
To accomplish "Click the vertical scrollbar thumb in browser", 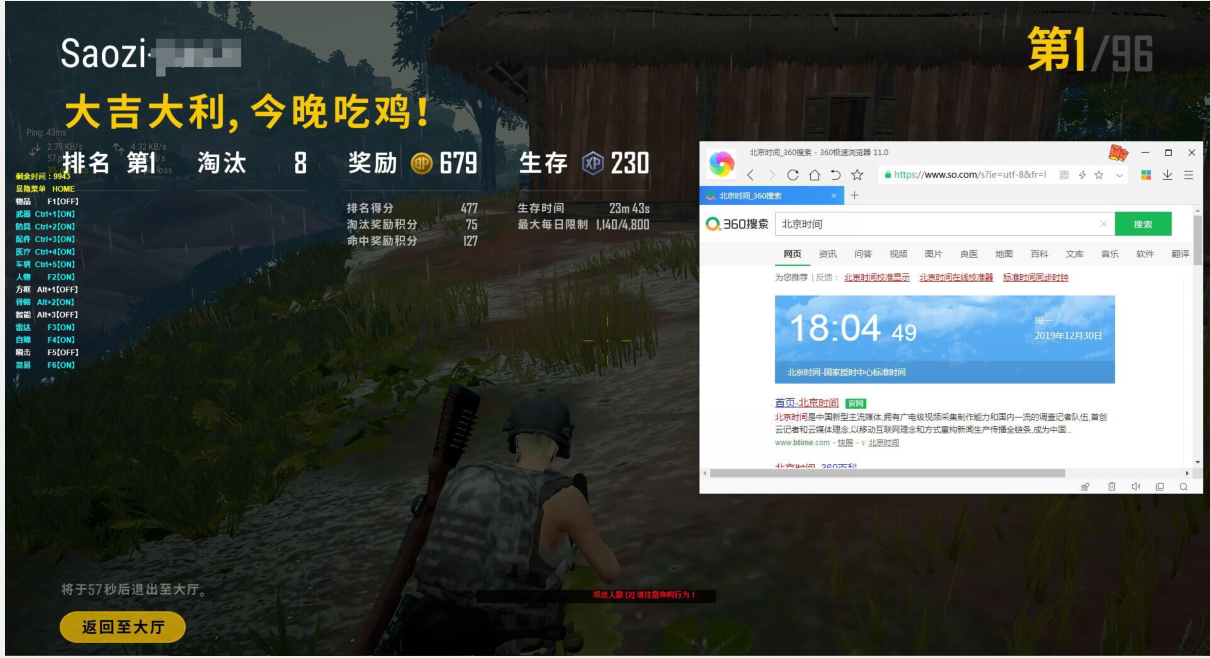I will pos(1198,239).
